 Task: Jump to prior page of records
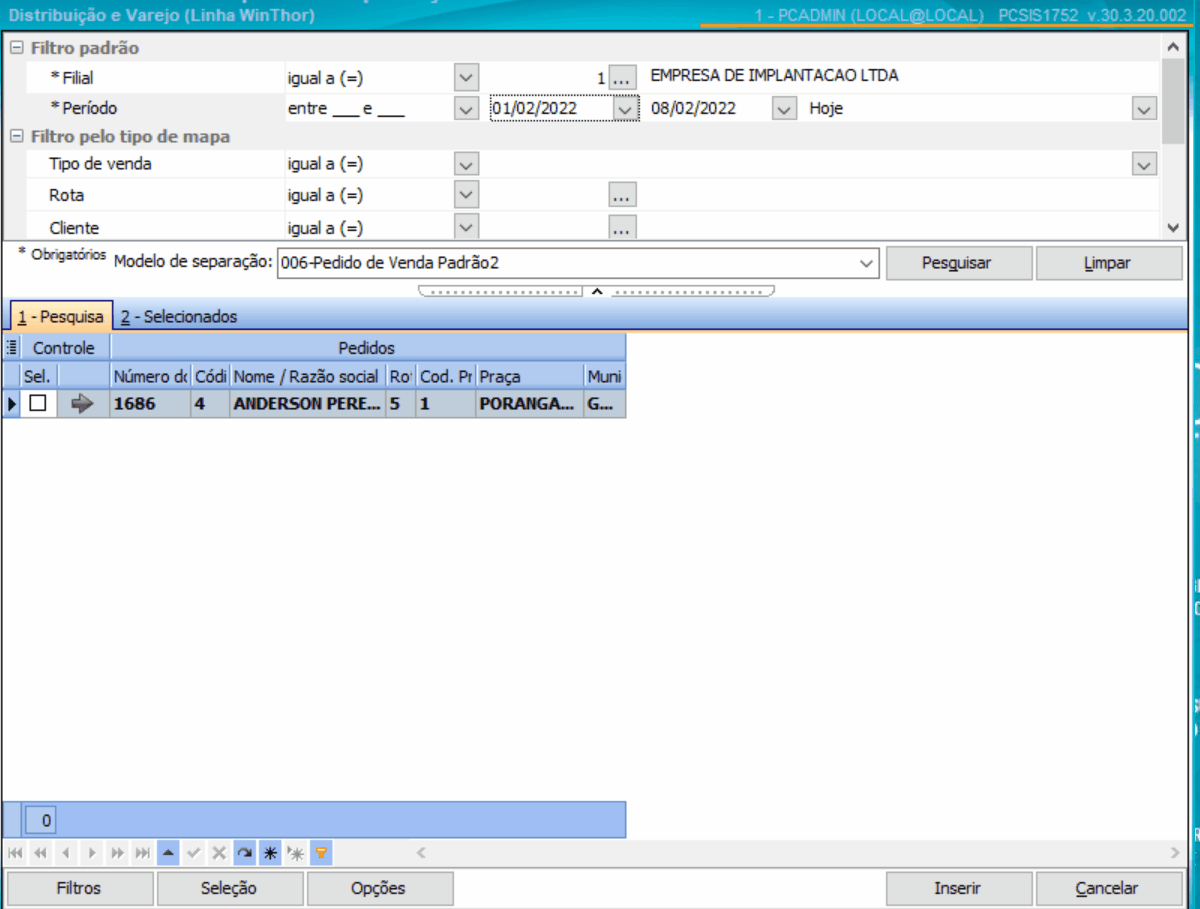point(41,854)
